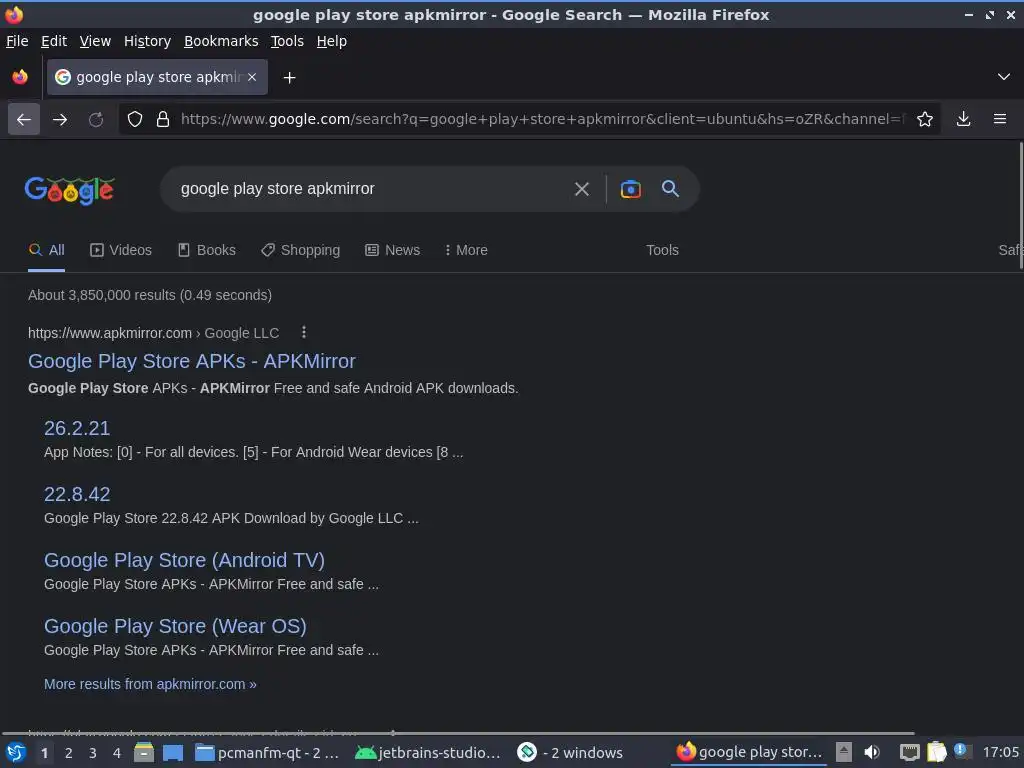Viewport: 1024px width, 768px height.
Task: Switch to virtual desktop 2
Action: (69, 753)
